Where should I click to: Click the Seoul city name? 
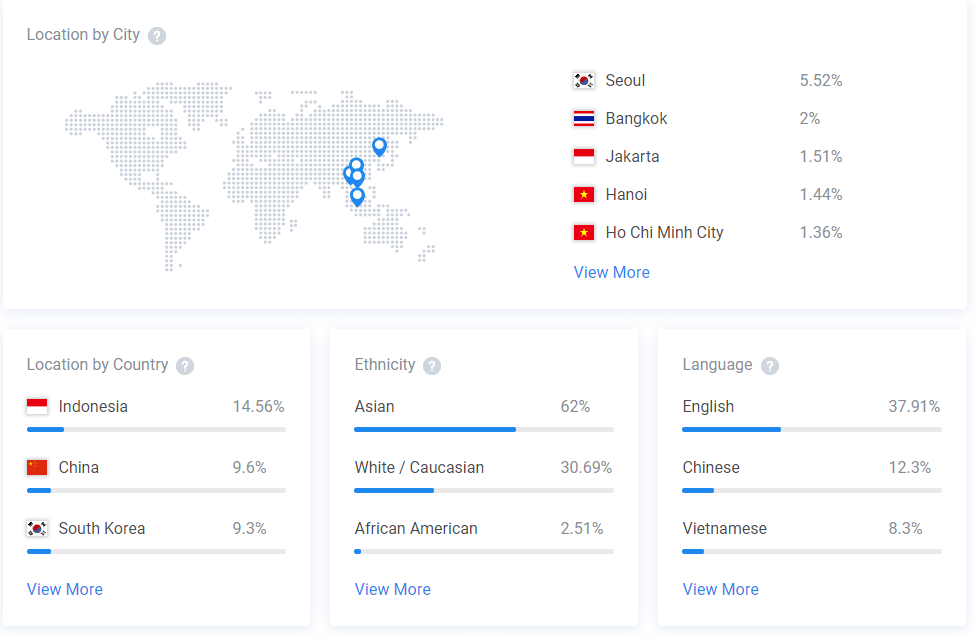click(x=625, y=81)
